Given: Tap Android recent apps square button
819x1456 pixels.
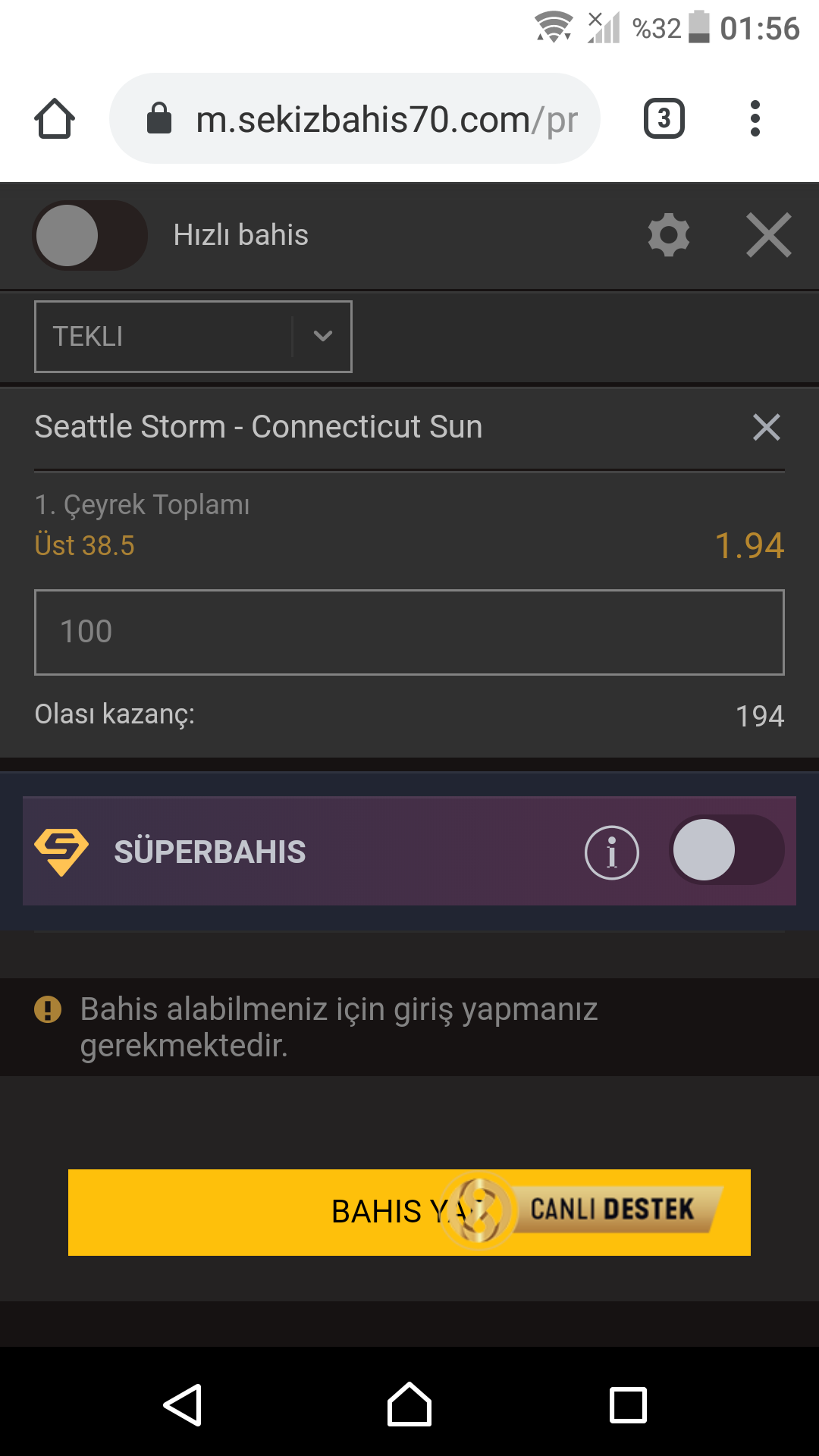Looking at the screenshot, I should (x=629, y=1405).
